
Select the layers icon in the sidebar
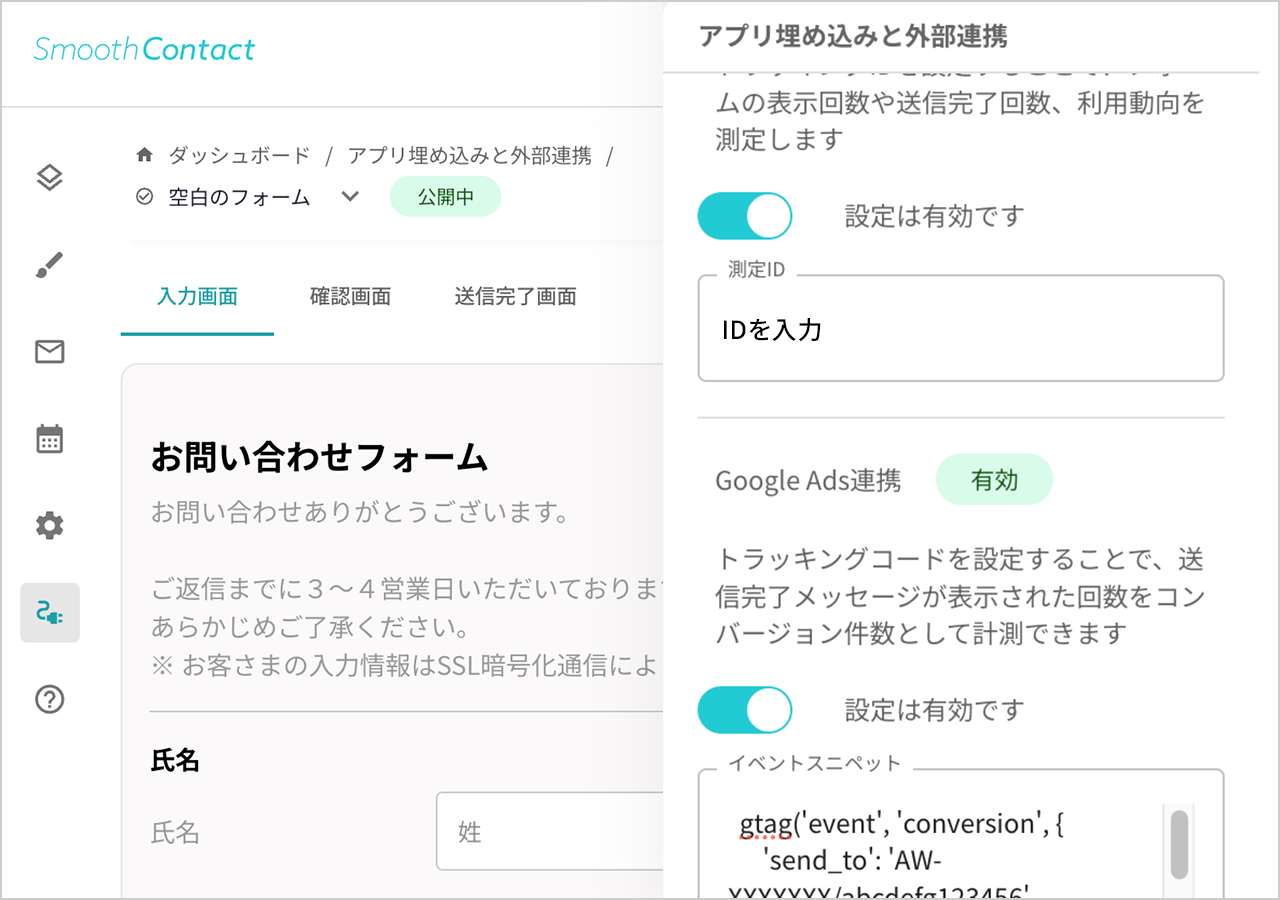click(x=50, y=177)
